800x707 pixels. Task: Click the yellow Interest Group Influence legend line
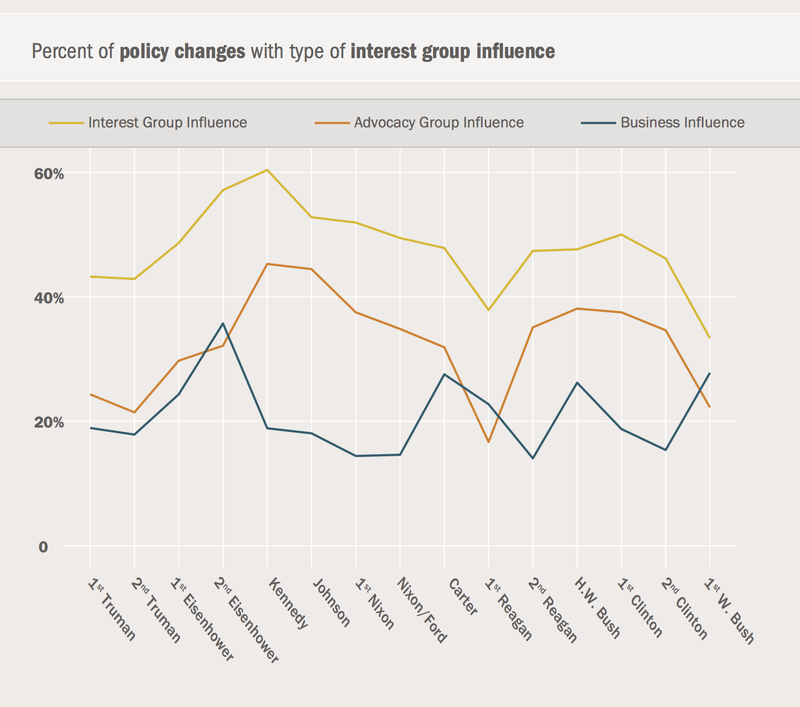tap(65, 123)
